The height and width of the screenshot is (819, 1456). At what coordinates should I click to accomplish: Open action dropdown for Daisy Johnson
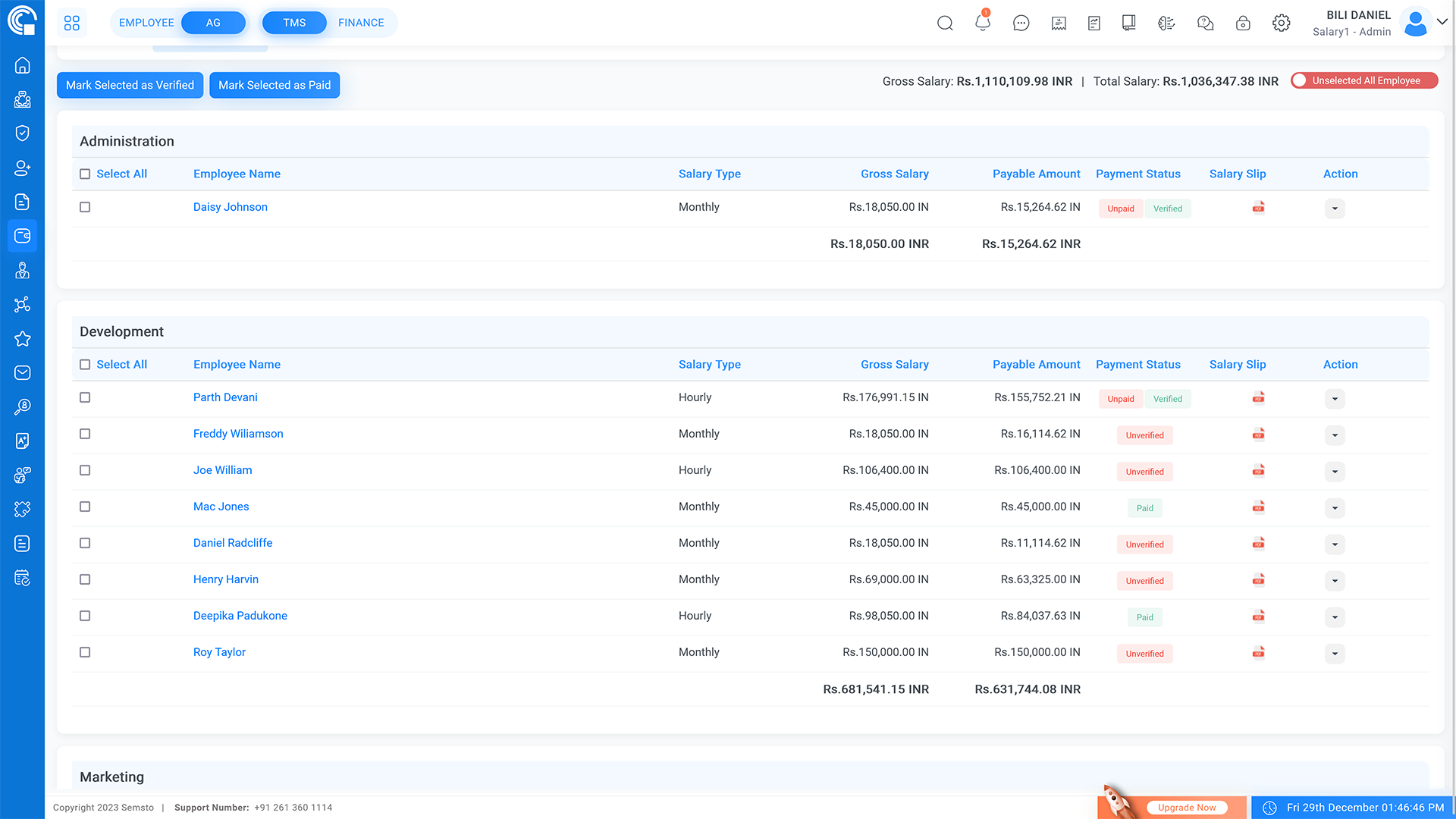click(1335, 209)
